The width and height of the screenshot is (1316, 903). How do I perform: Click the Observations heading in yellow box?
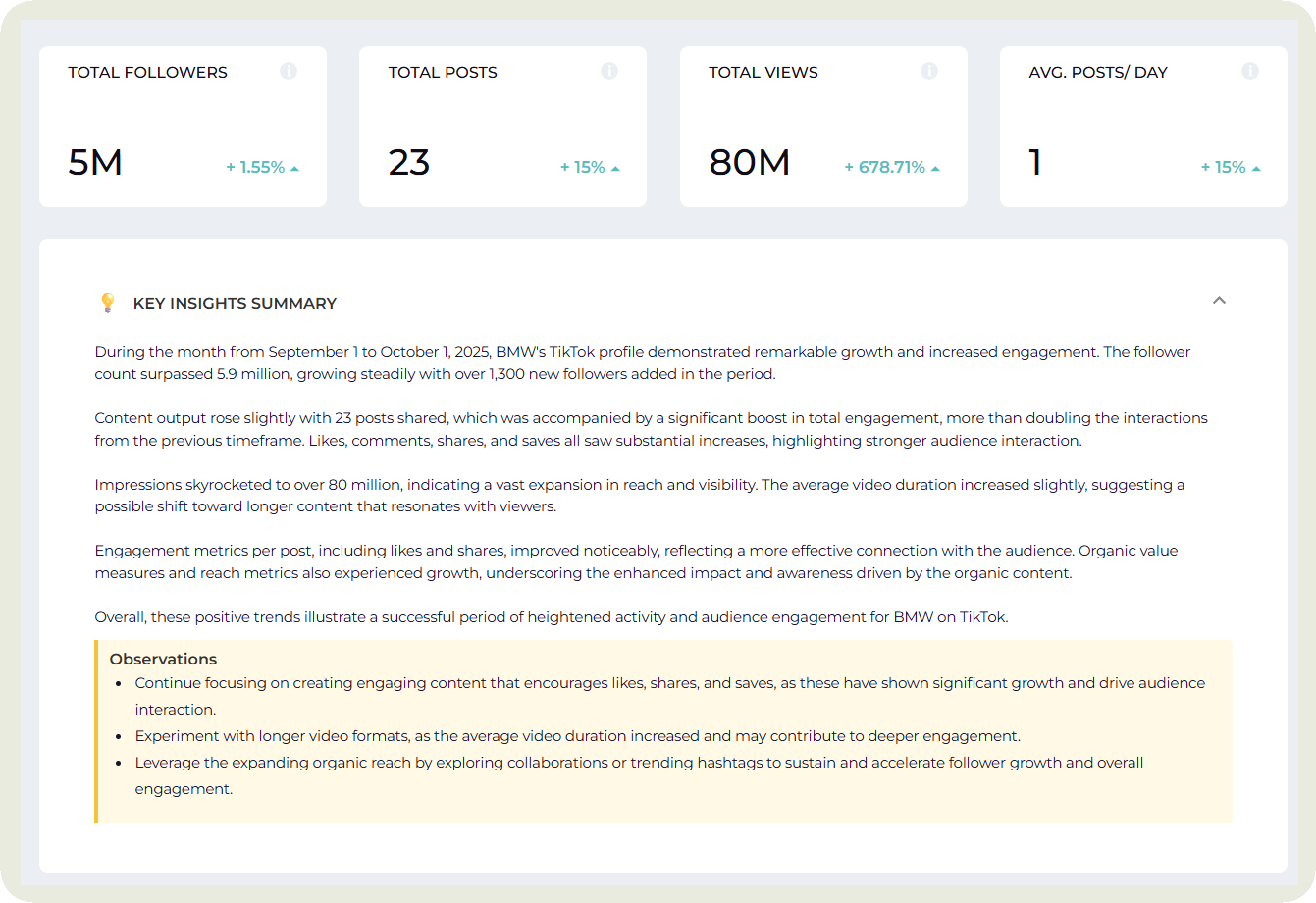(x=163, y=660)
